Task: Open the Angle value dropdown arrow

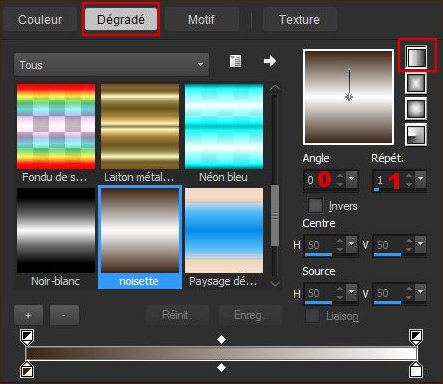Action: (352, 179)
